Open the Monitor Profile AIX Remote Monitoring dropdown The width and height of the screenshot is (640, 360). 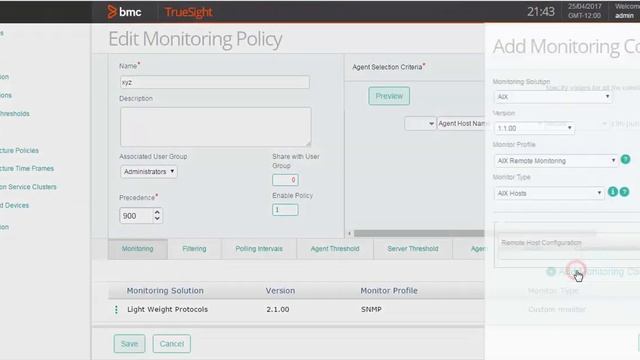pos(556,161)
